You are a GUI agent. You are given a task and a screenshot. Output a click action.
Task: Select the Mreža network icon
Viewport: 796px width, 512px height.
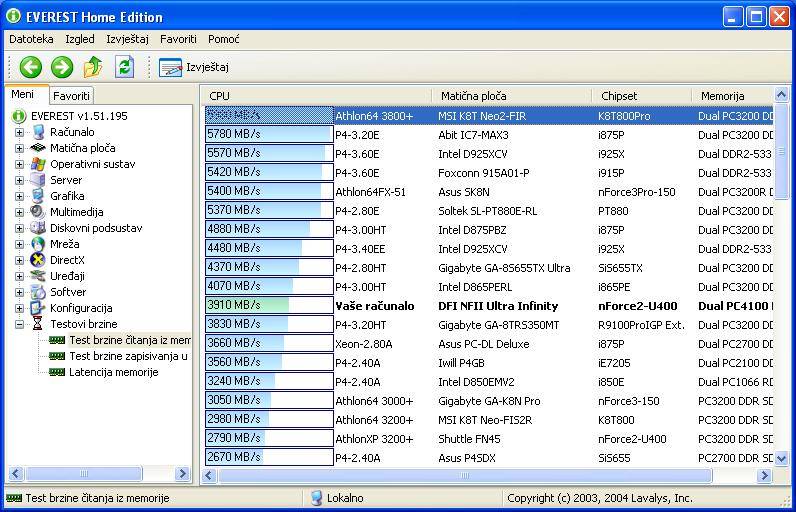pos(39,244)
